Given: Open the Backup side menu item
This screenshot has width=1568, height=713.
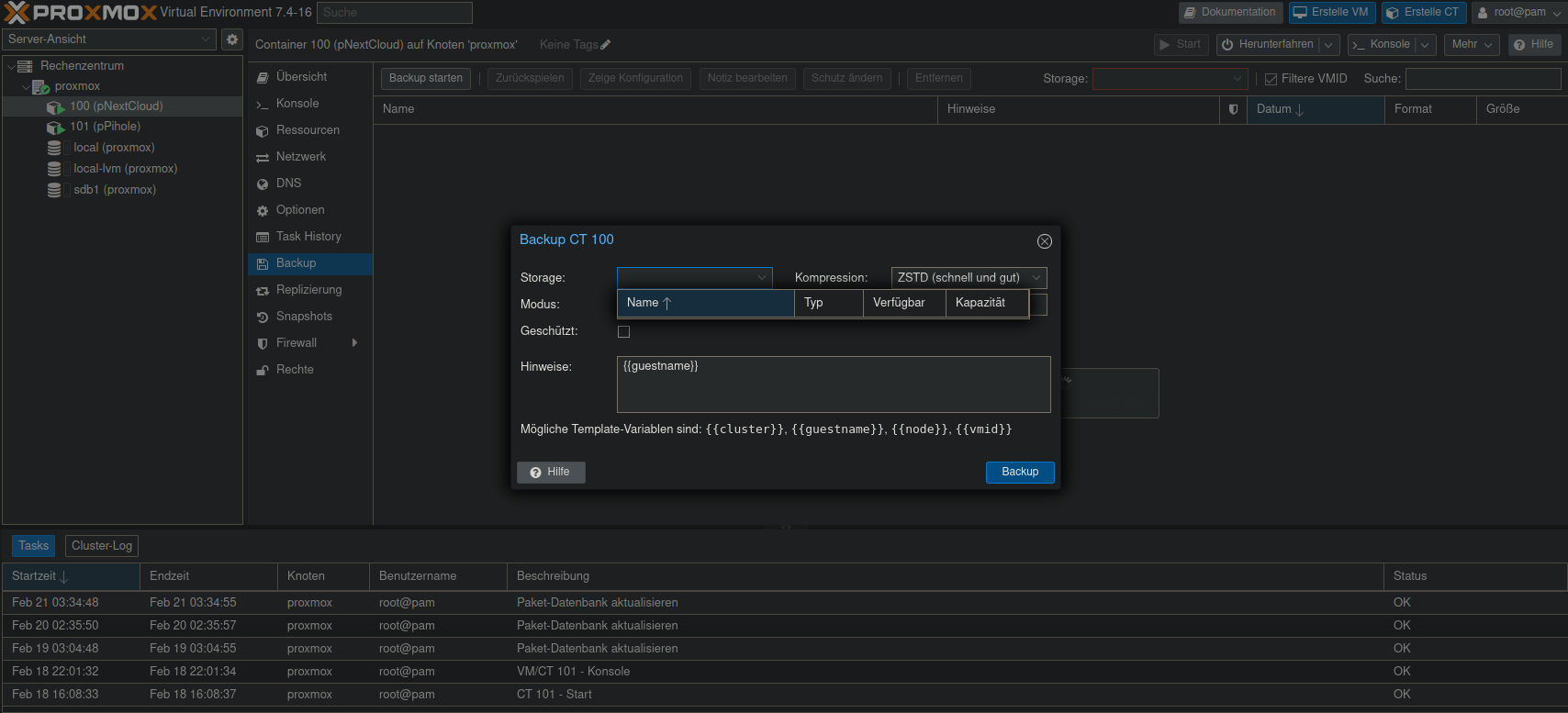Looking at the screenshot, I should pos(310,263).
